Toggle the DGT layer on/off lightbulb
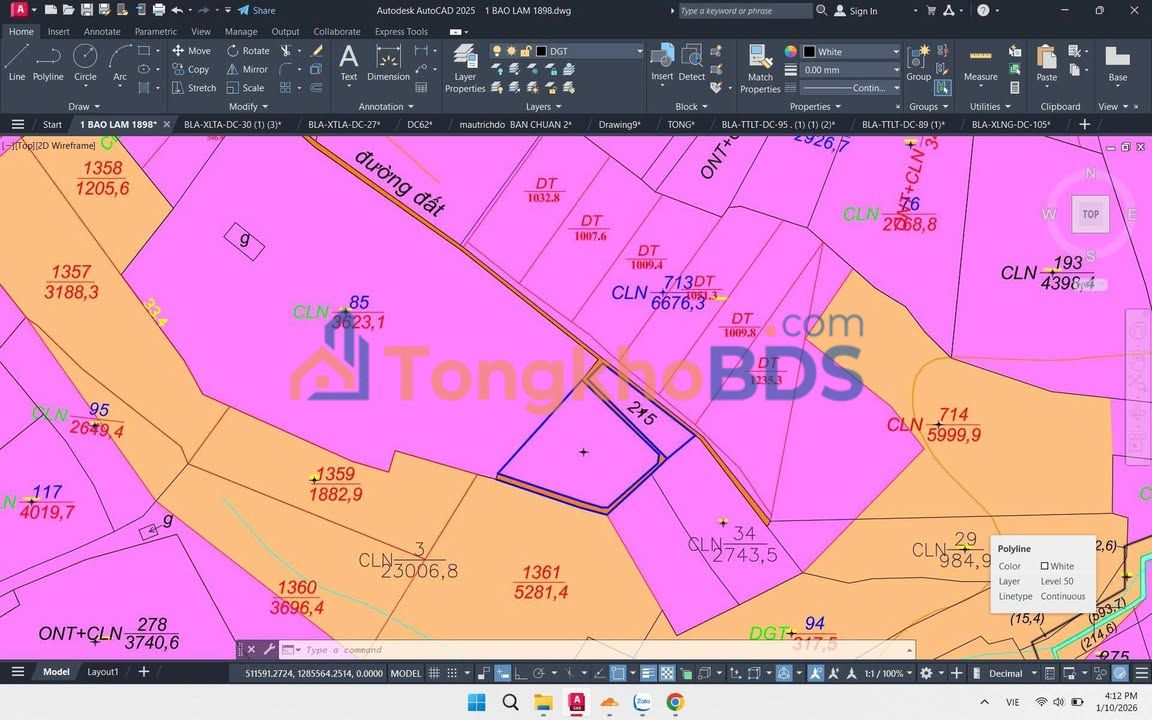 [497, 51]
